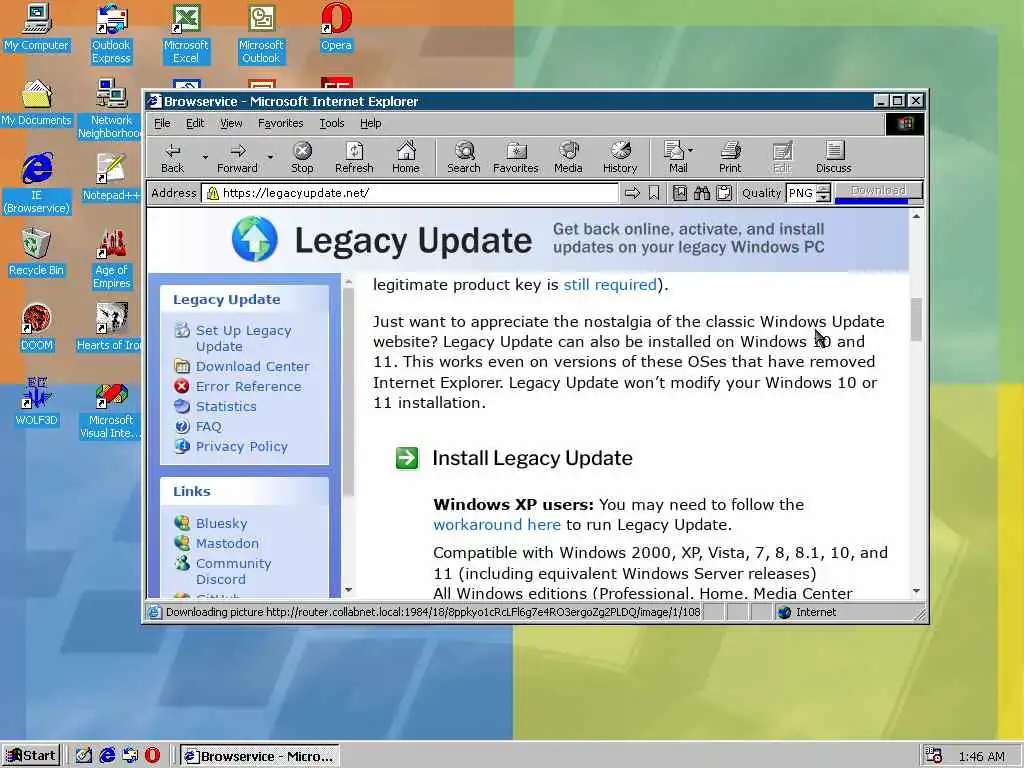Viewport: 1024px width, 768px height.
Task: Click the clipboard icon in Browservice bar
Action: [724, 193]
